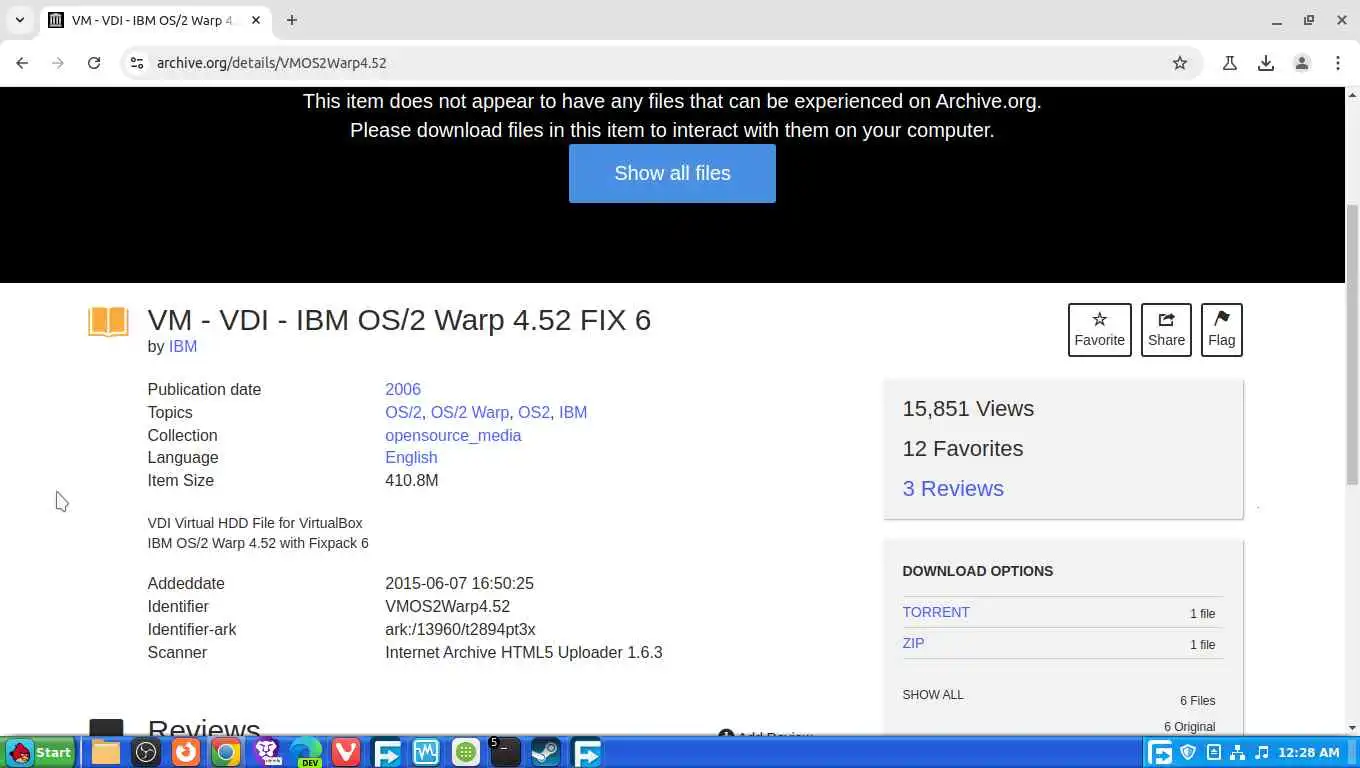
Task: Reload the archive.org page
Action: (x=94, y=63)
